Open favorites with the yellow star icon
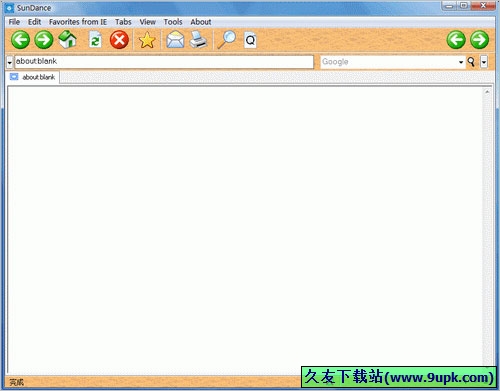Screen dimensions: 500x391 [147, 40]
